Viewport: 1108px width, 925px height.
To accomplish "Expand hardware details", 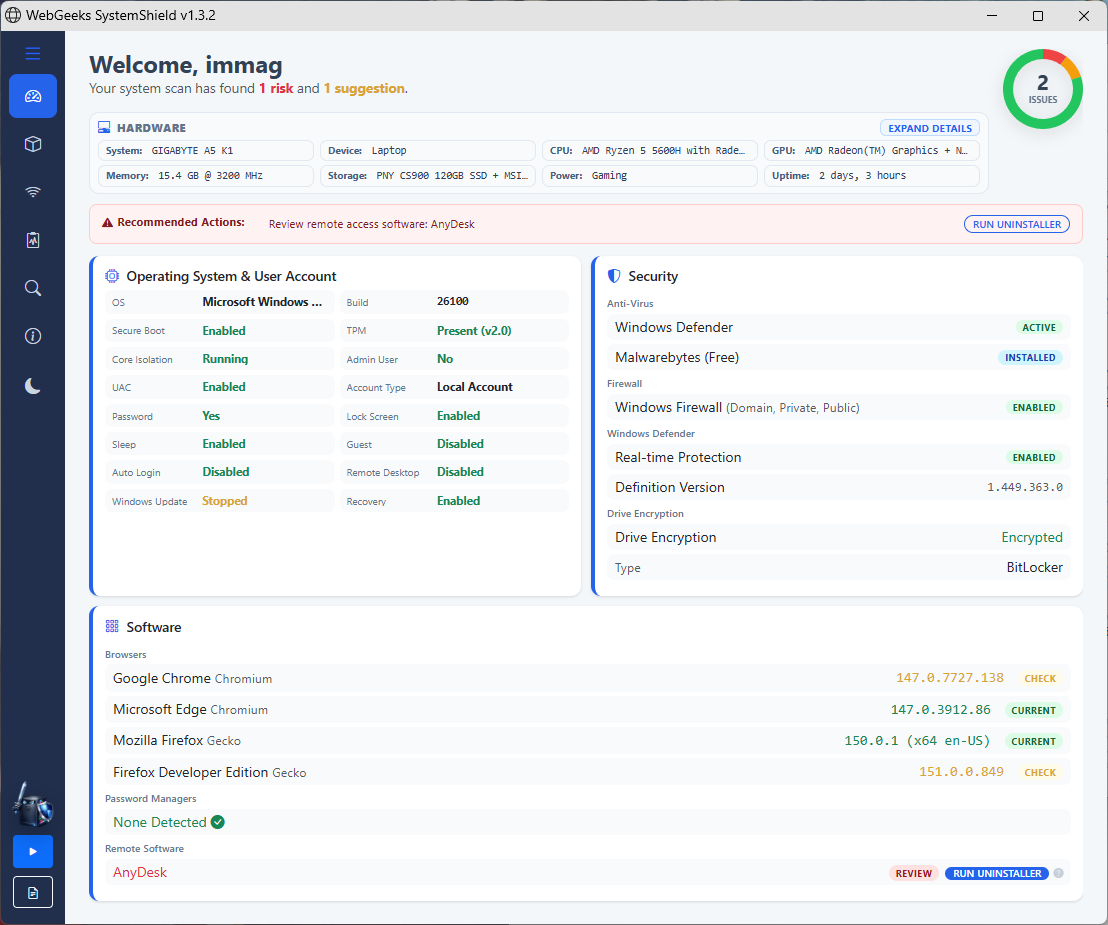I will tap(930, 128).
